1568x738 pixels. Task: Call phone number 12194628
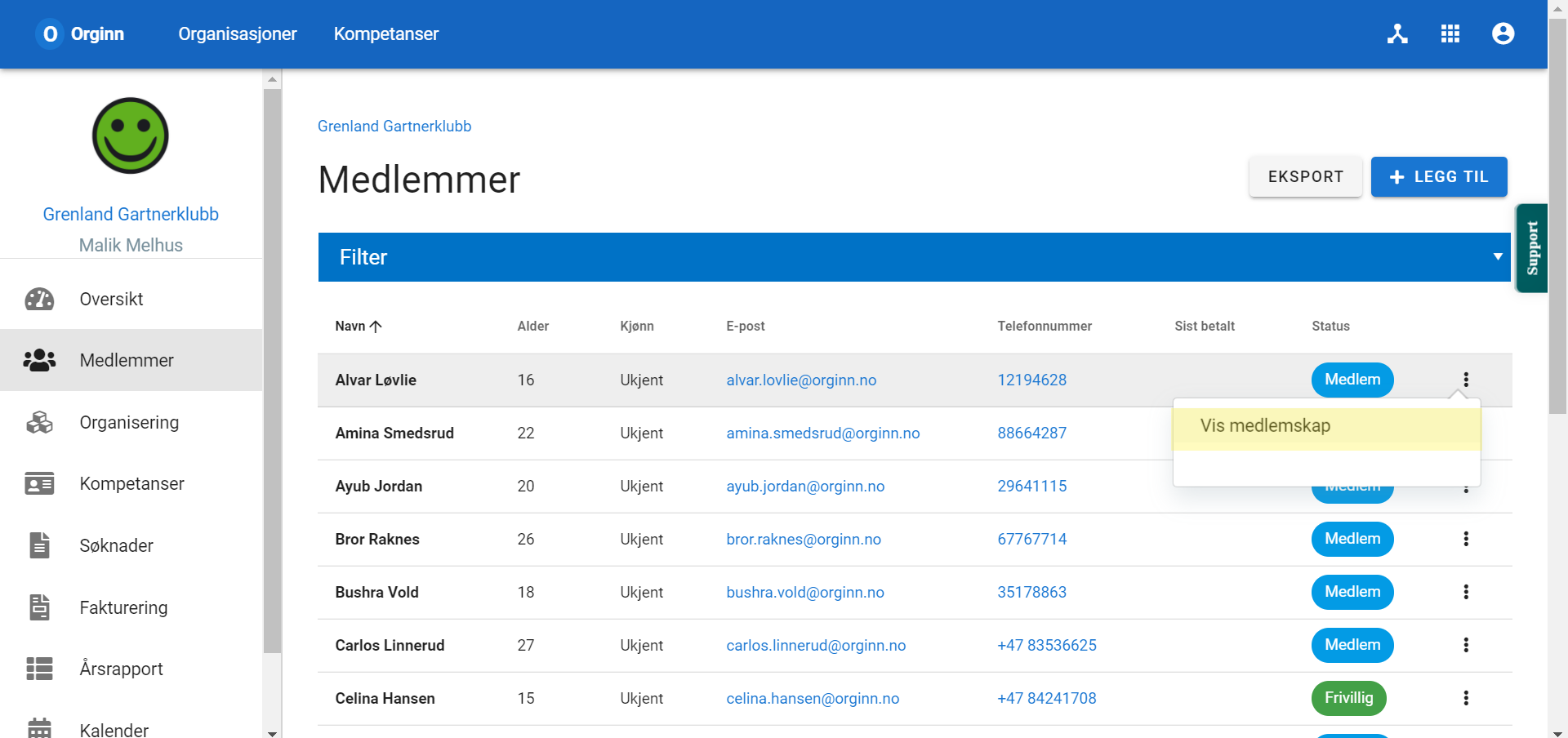1032,380
